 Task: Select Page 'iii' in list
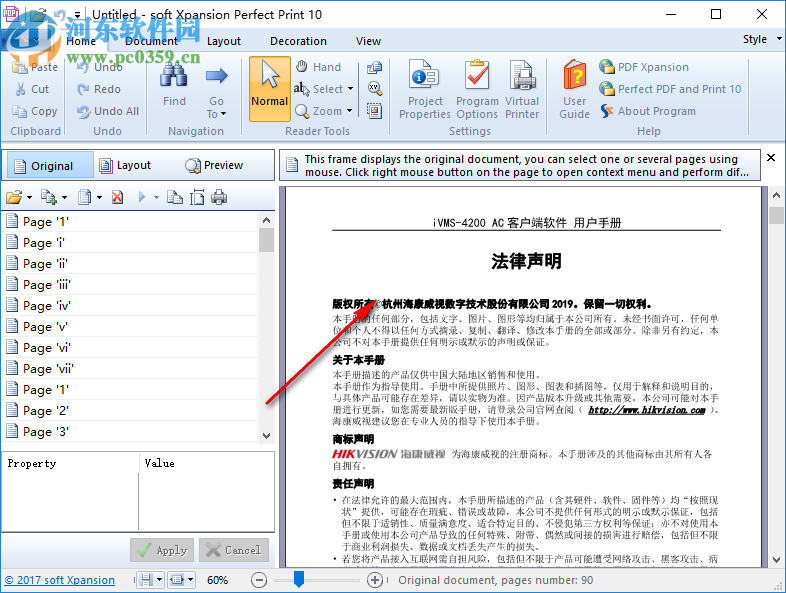(x=131, y=285)
